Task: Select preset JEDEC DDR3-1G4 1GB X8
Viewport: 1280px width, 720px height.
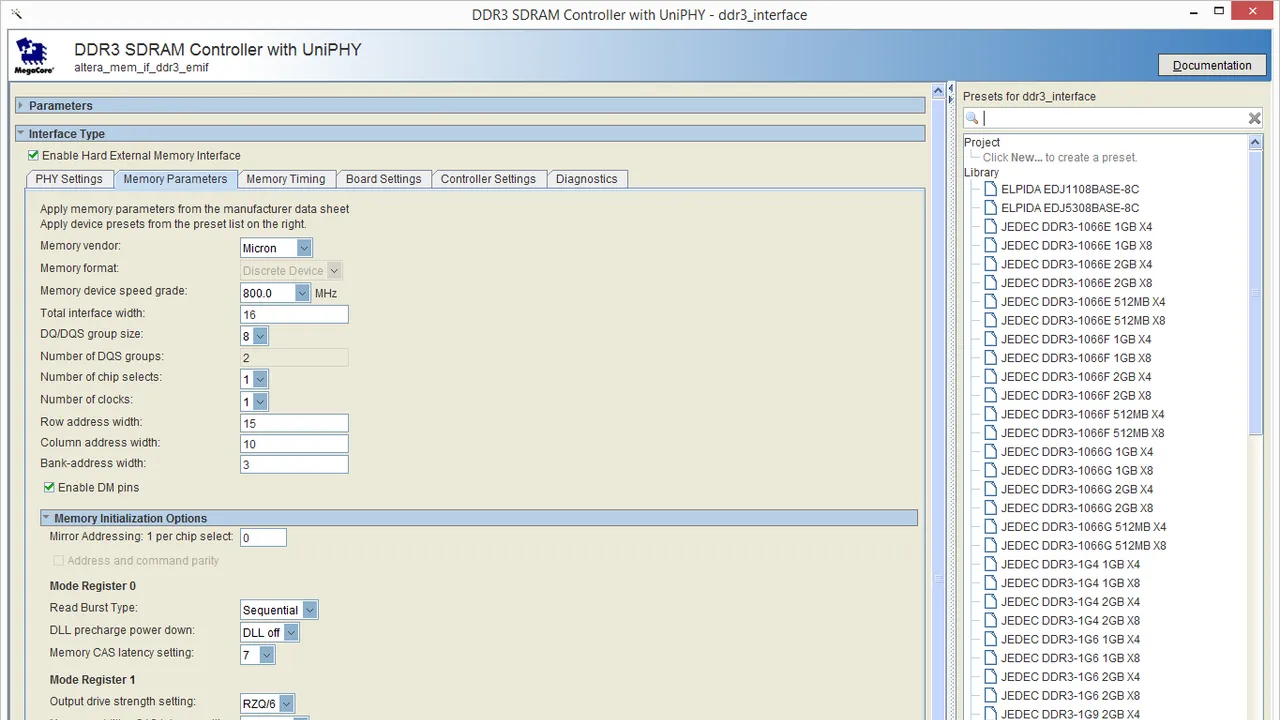Action: tap(1070, 583)
